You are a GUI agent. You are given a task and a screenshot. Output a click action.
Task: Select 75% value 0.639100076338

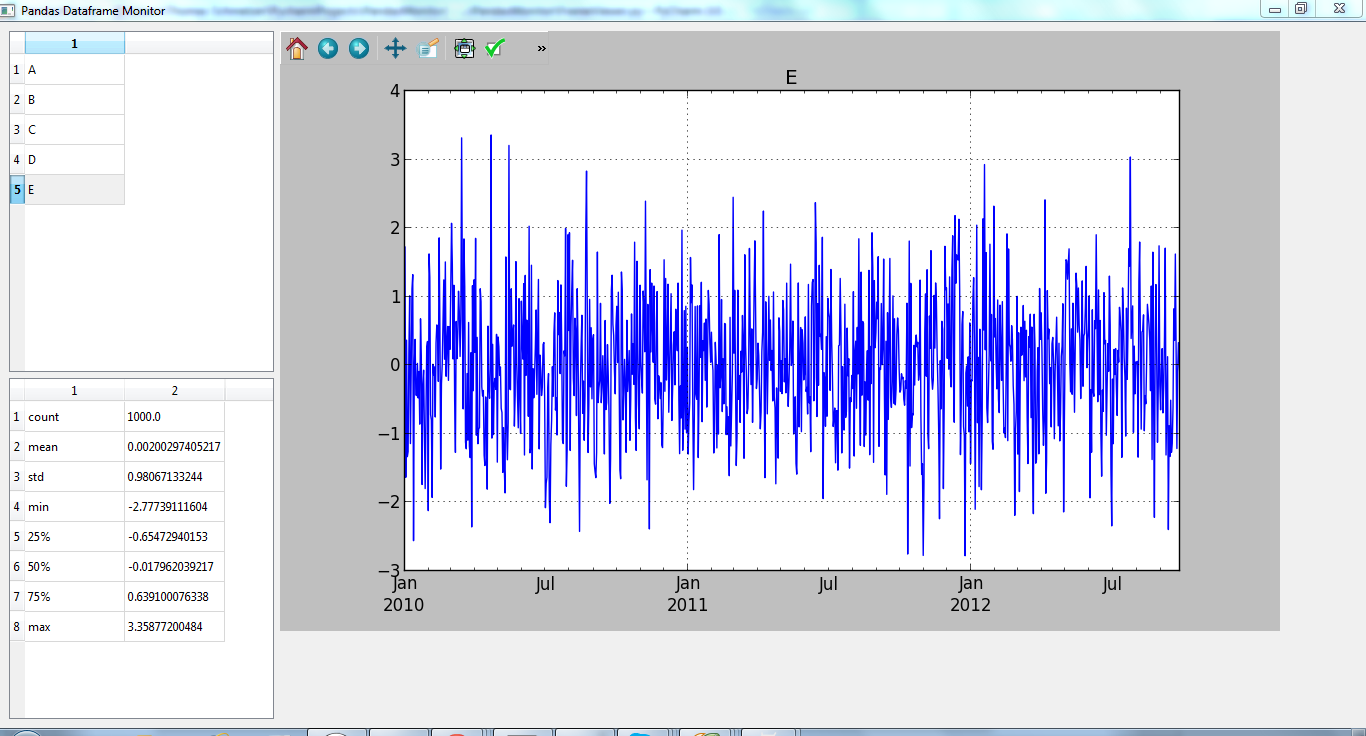tap(175, 597)
